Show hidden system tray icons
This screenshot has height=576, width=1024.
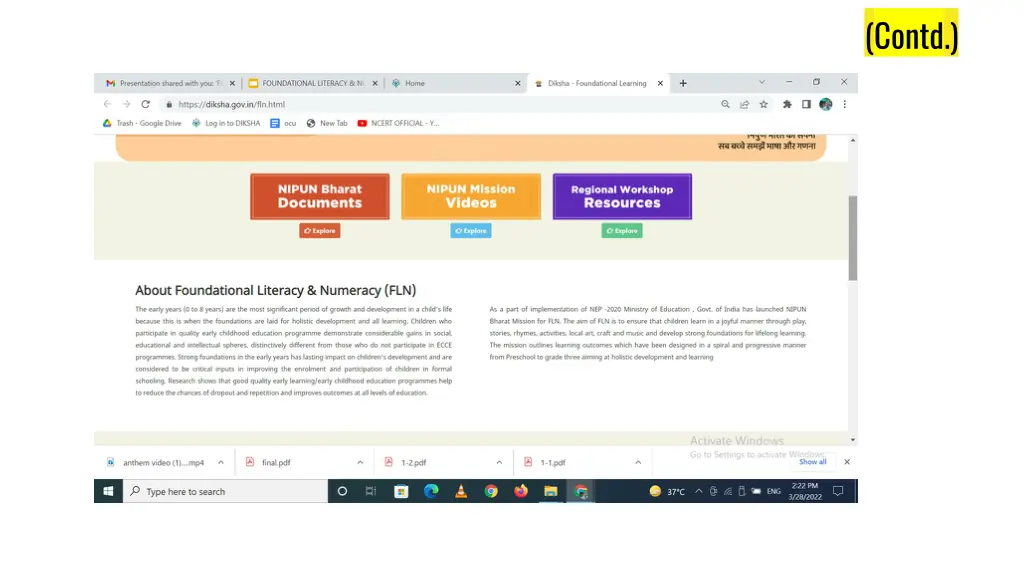point(699,491)
